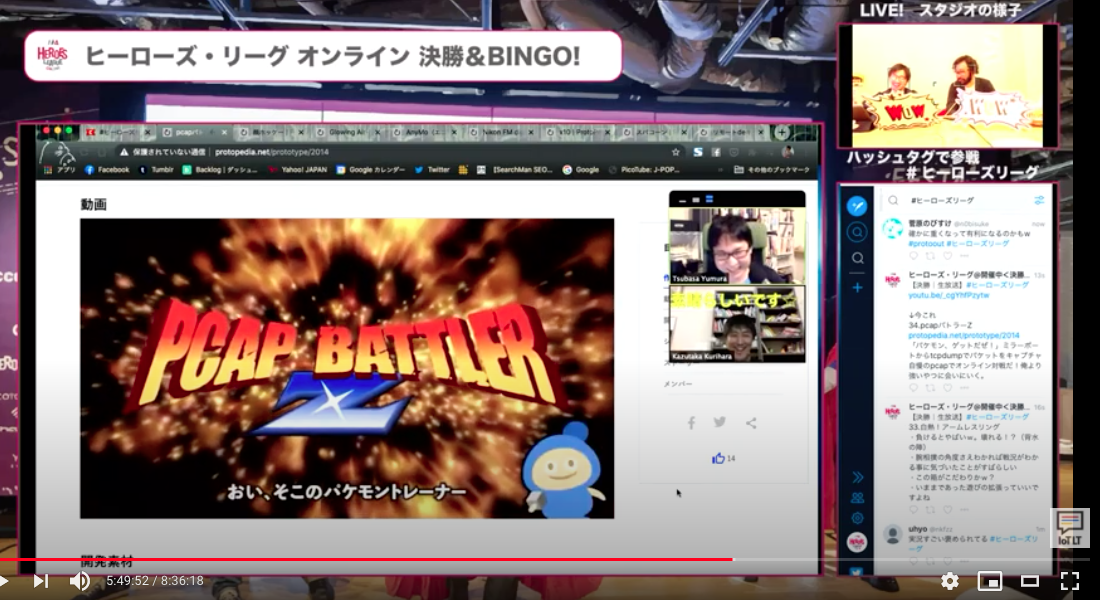The width and height of the screenshot is (1100, 600).
Task: Expand the Twitter sidebar with double chevron
Action: point(857,477)
